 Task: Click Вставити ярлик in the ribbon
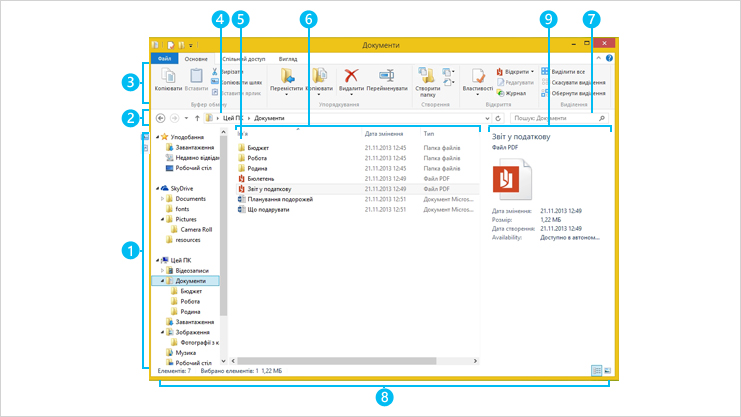click(x=236, y=93)
